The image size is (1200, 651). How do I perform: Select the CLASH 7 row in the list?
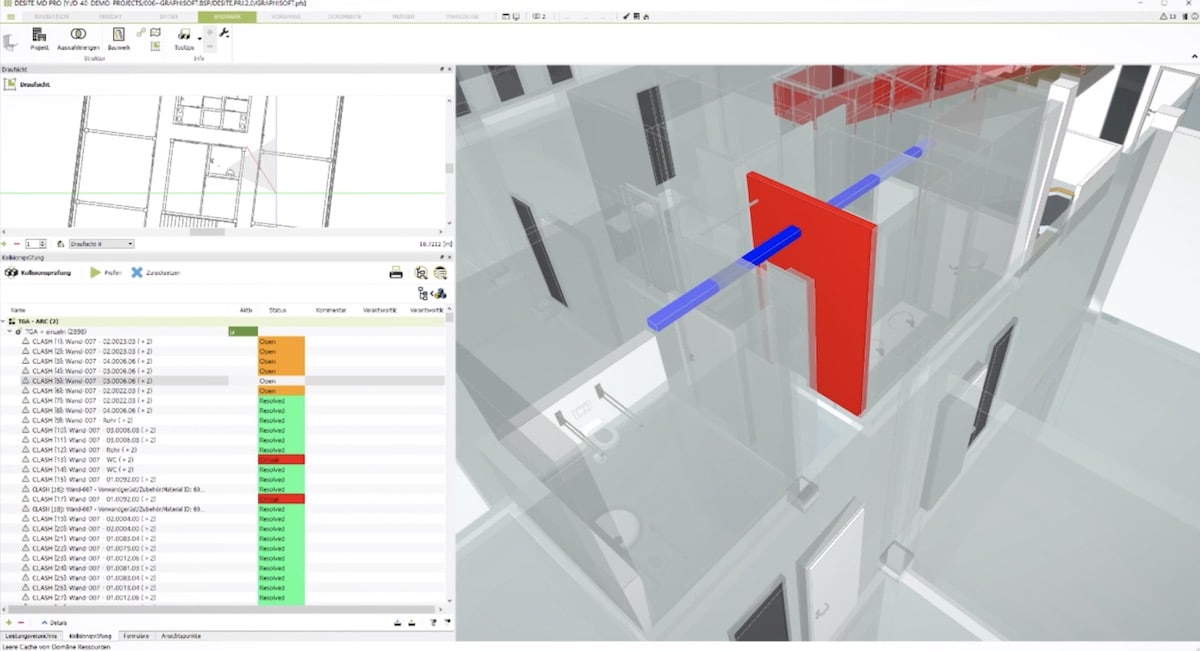pyautogui.click(x=115, y=400)
